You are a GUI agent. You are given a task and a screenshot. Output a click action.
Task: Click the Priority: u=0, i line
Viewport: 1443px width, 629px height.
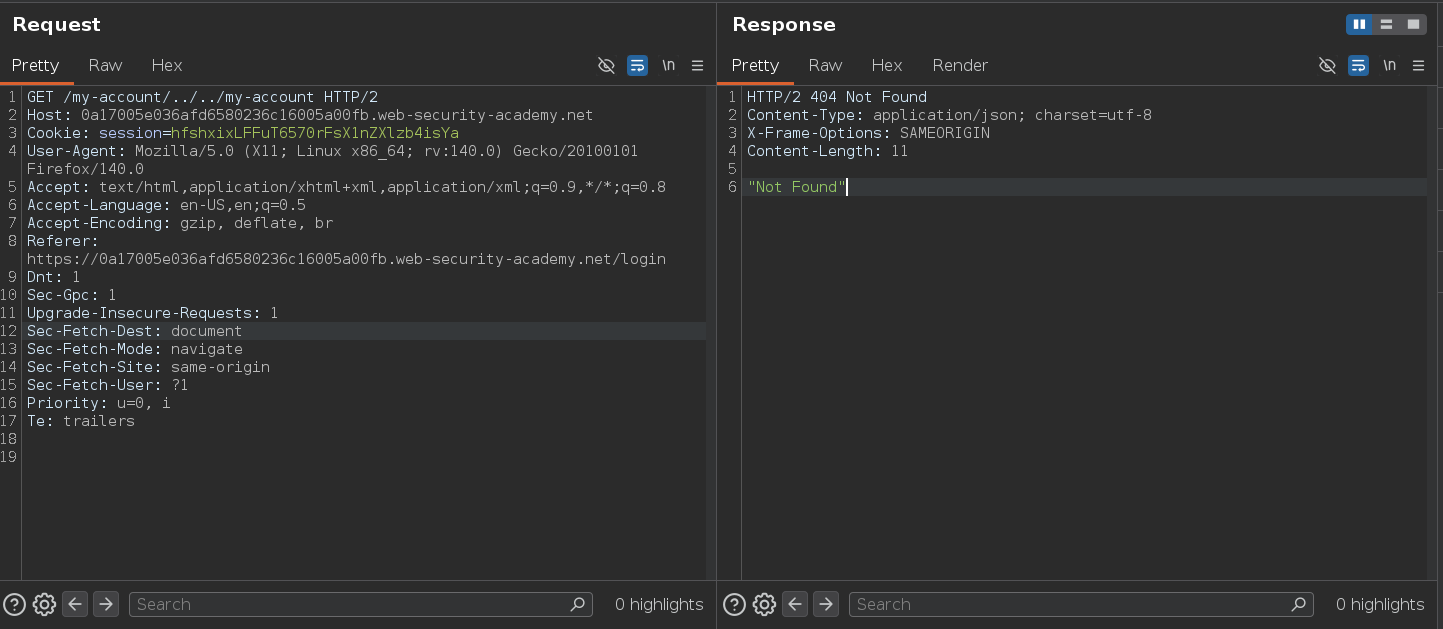coord(98,403)
